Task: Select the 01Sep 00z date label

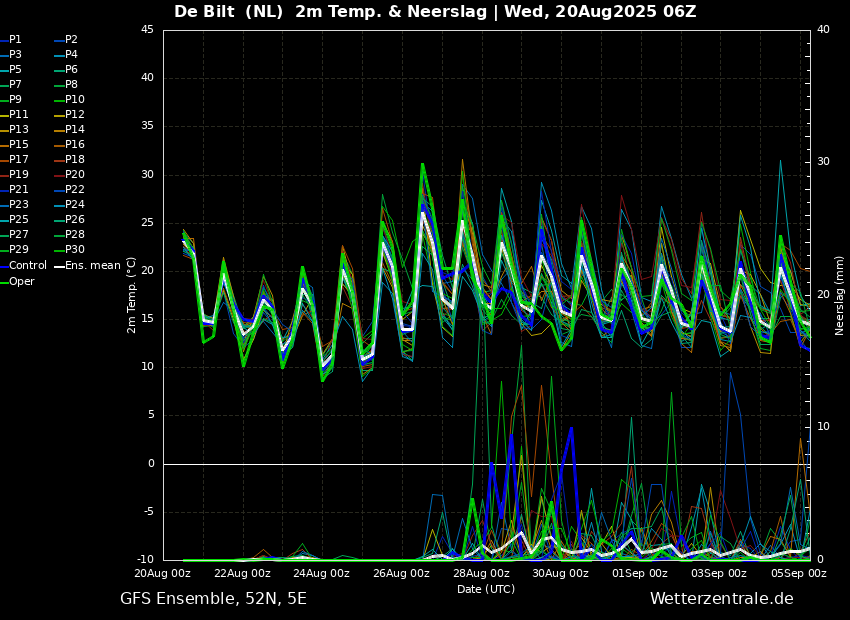Action: (x=640, y=574)
